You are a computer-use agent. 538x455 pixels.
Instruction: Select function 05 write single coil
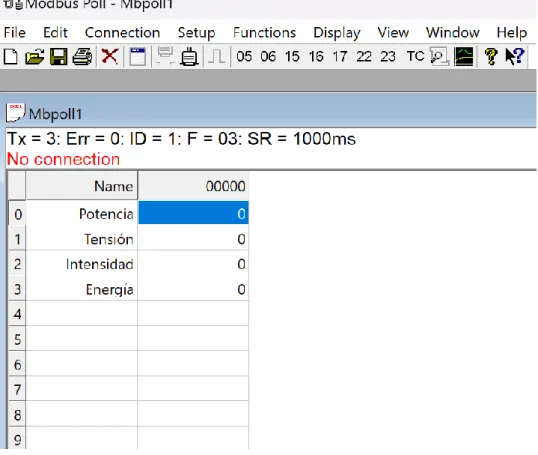pos(244,56)
